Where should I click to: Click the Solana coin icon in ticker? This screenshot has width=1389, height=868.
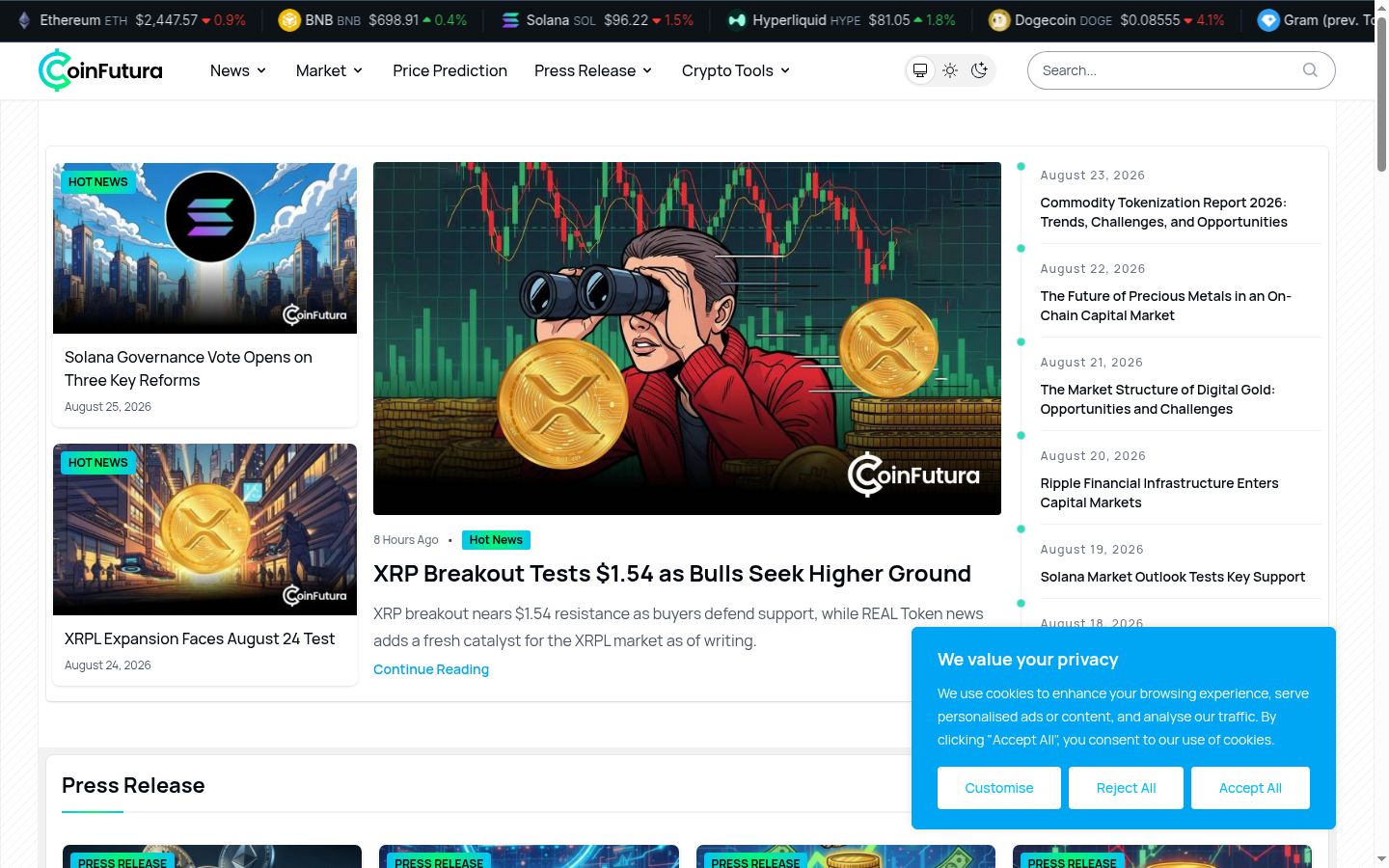511,20
